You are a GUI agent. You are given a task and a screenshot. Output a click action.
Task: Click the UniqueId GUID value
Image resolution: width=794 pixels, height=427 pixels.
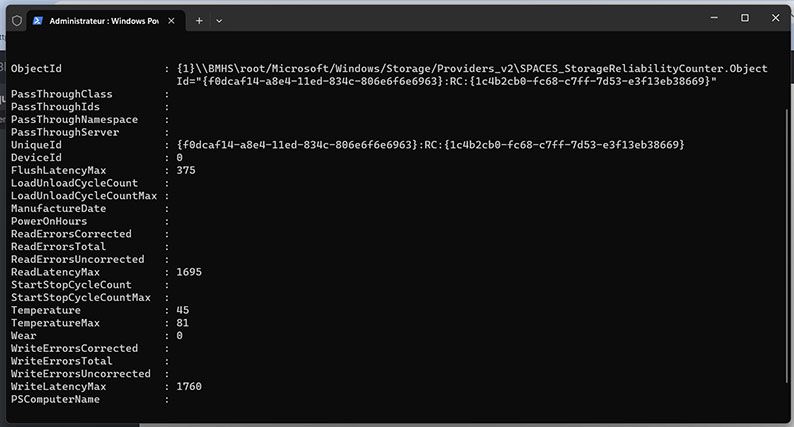point(430,145)
